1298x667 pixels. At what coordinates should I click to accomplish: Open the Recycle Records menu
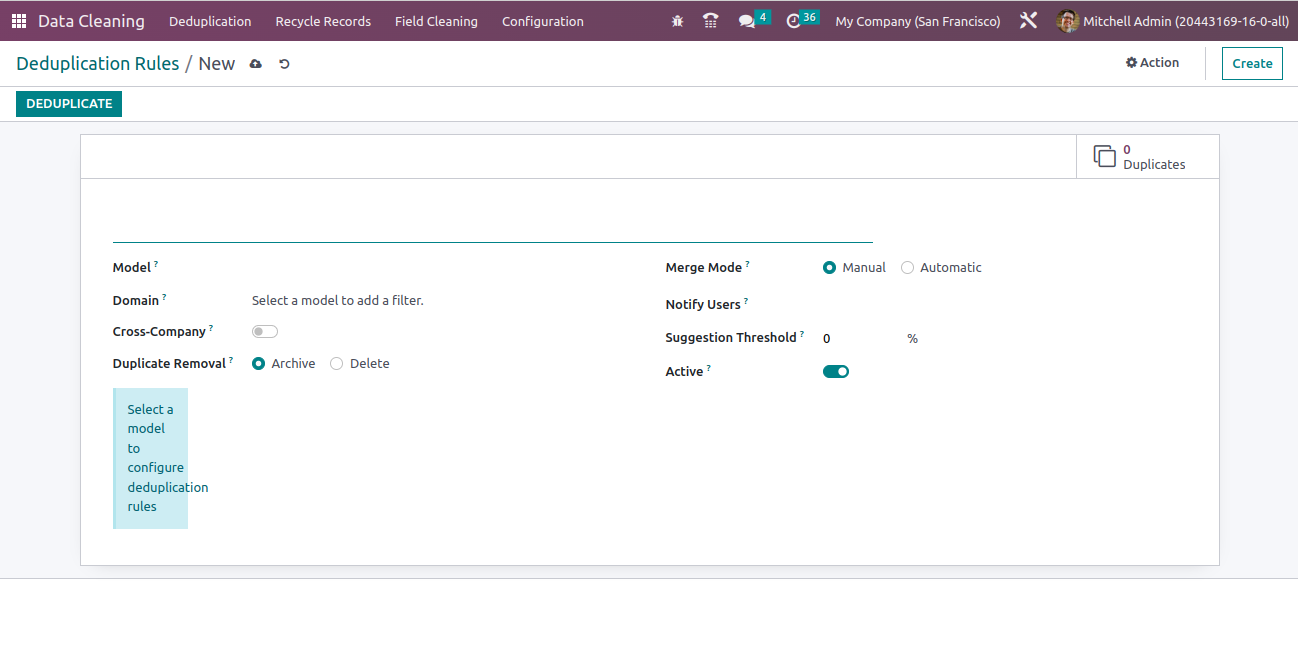coord(323,21)
